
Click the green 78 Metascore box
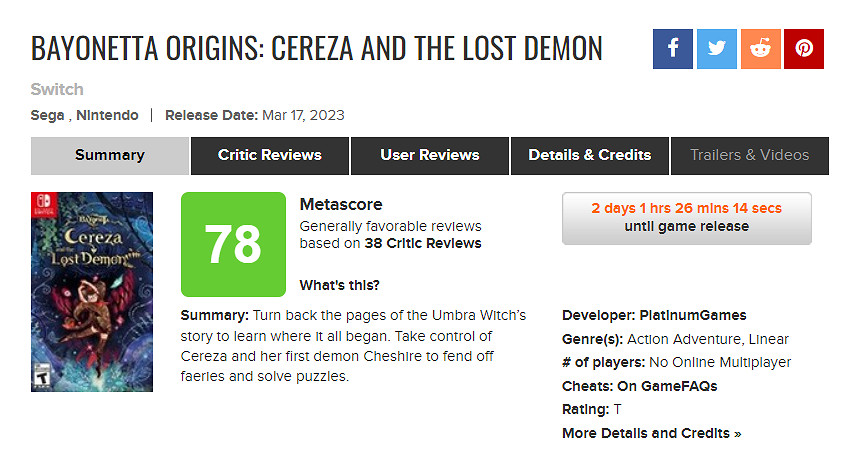click(x=233, y=244)
